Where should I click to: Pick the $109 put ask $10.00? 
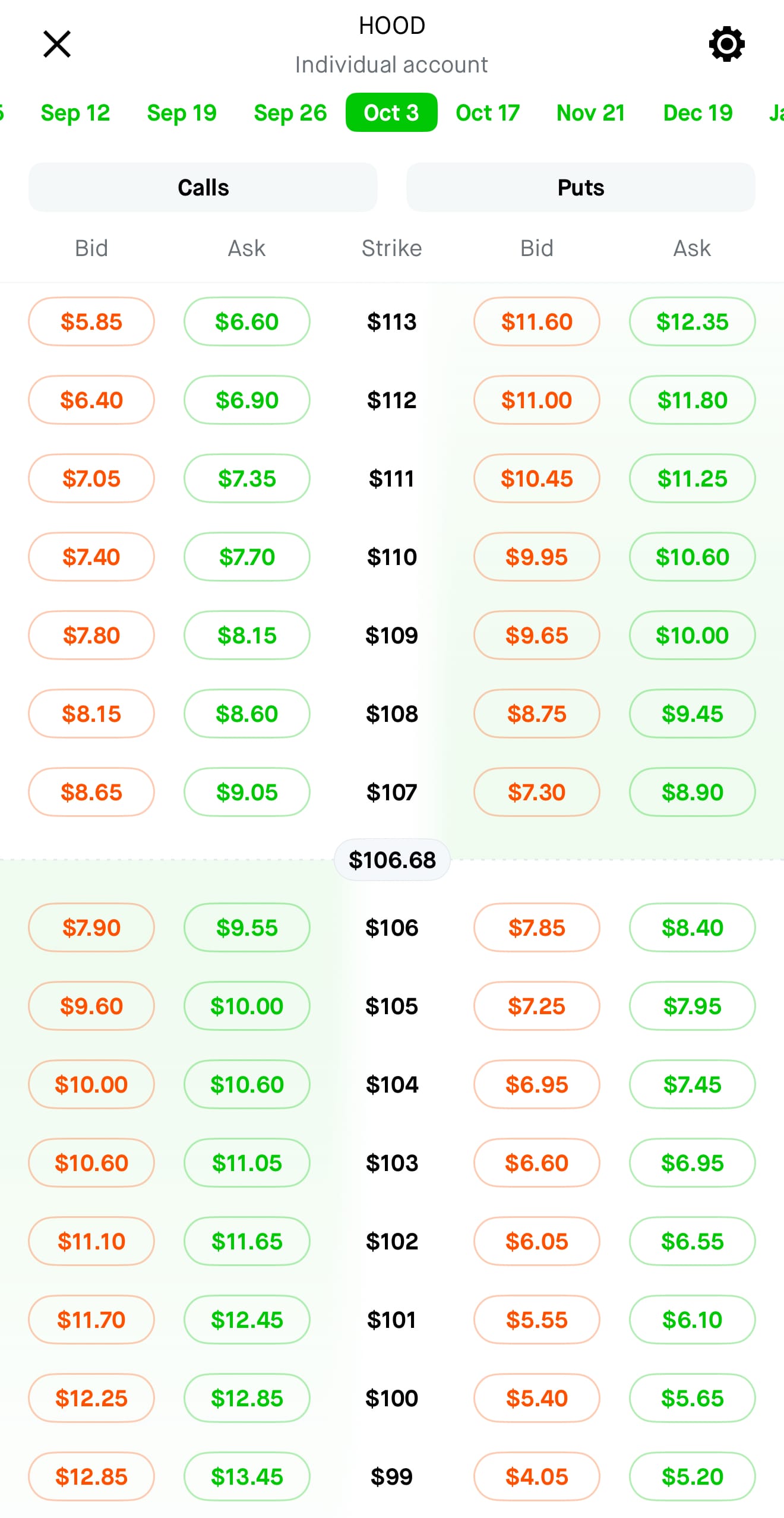(693, 635)
